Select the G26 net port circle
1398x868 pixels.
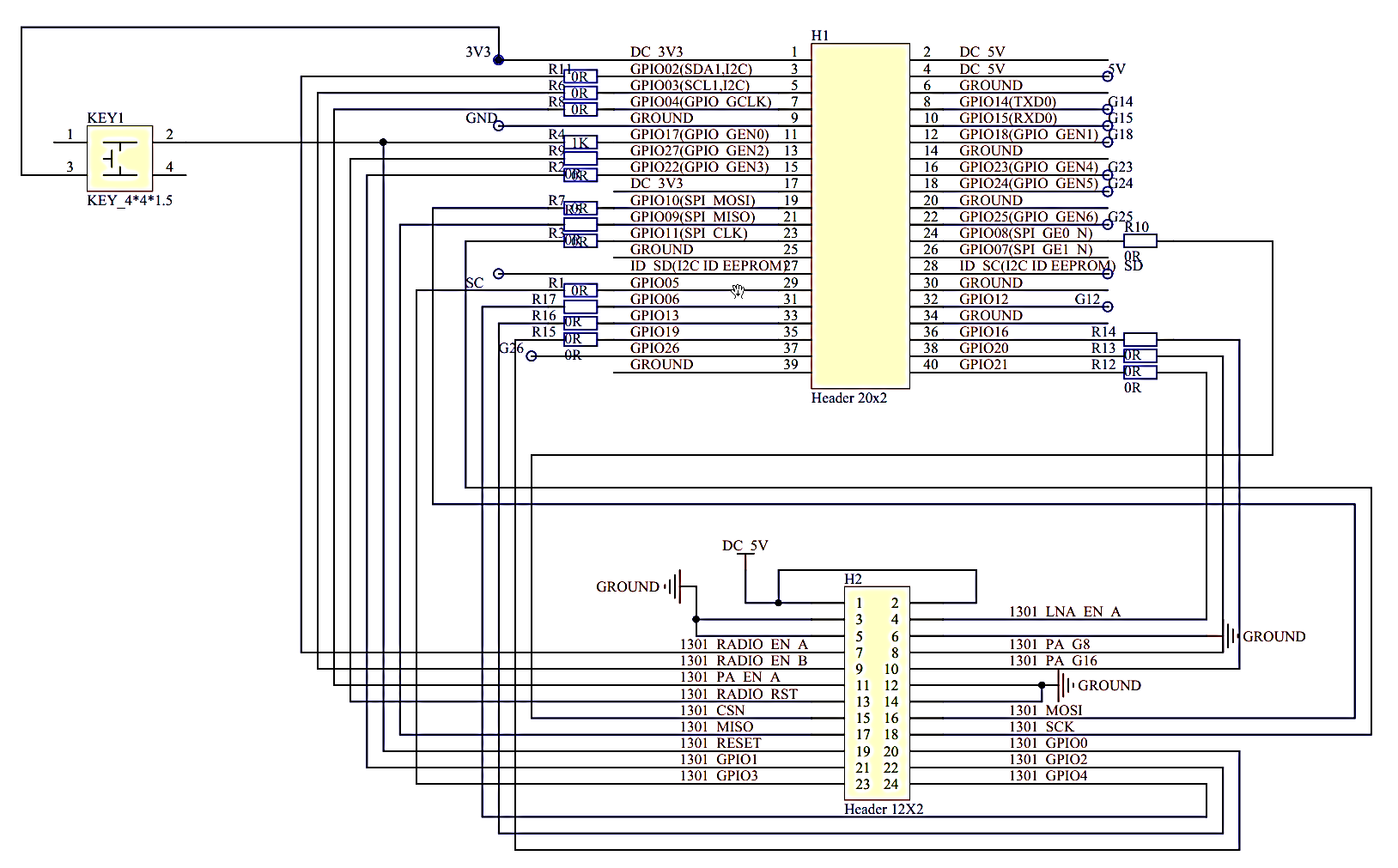click(531, 355)
